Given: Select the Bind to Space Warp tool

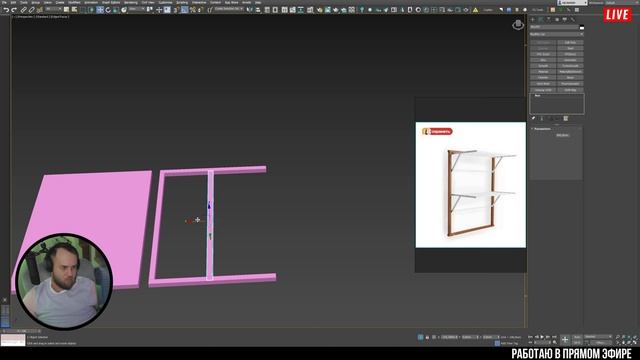Looking at the screenshot, I should pyautogui.click(x=40, y=9).
